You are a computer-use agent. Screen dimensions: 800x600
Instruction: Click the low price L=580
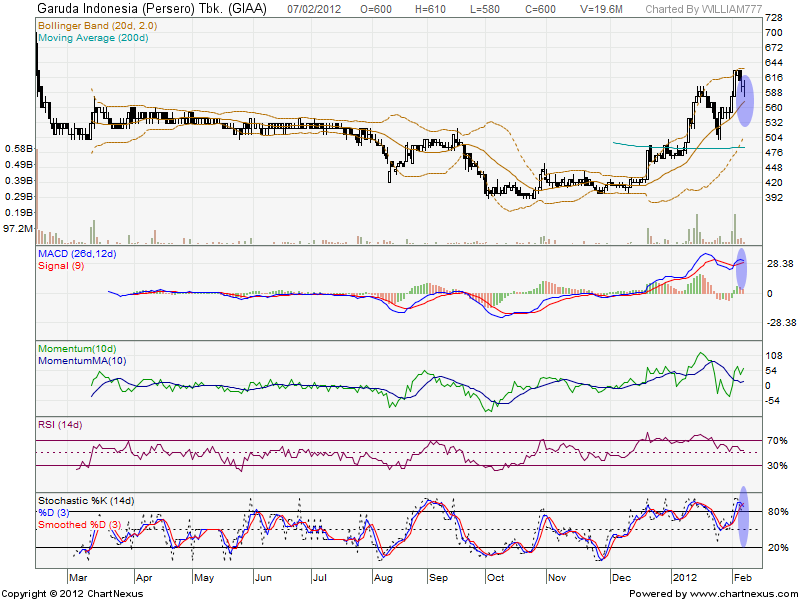click(x=484, y=9)
